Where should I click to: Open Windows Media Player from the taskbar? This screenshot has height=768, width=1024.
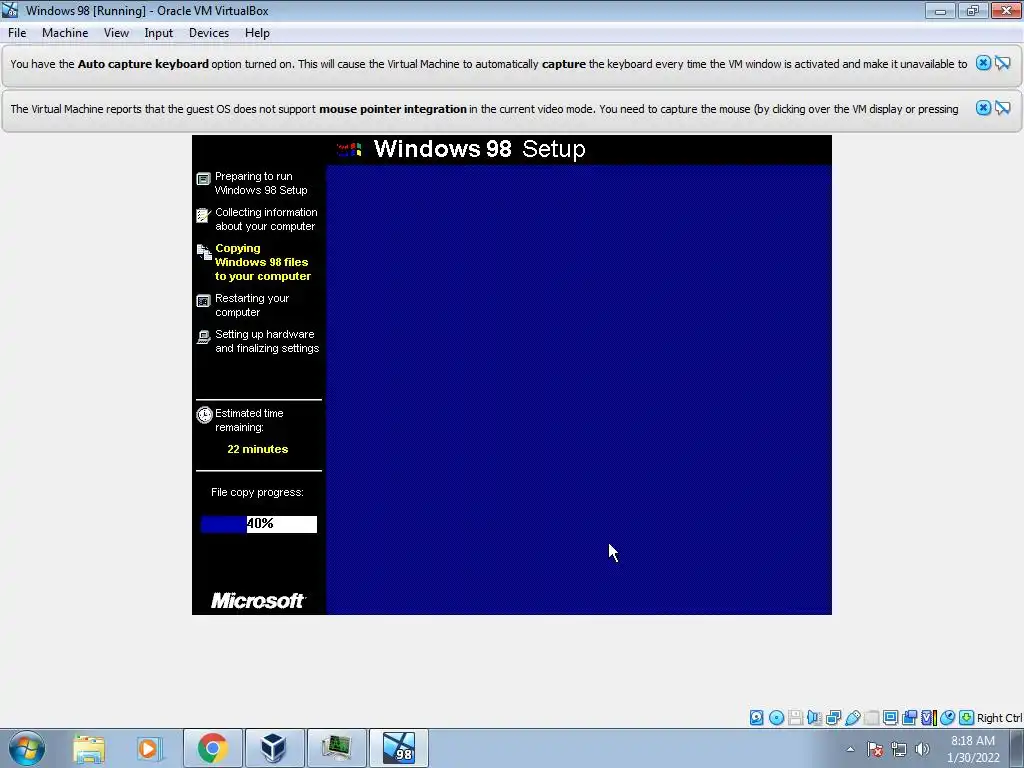tap(149, 748)
